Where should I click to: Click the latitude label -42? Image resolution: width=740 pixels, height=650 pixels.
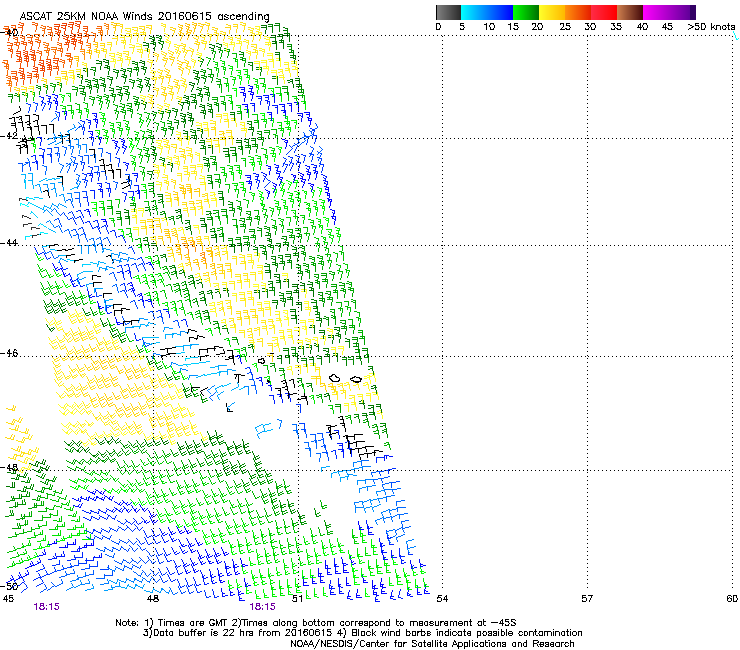9,136
